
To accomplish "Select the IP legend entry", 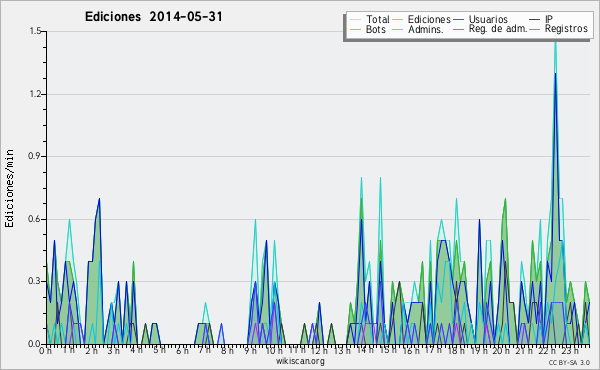I will [x=541, y=19].
